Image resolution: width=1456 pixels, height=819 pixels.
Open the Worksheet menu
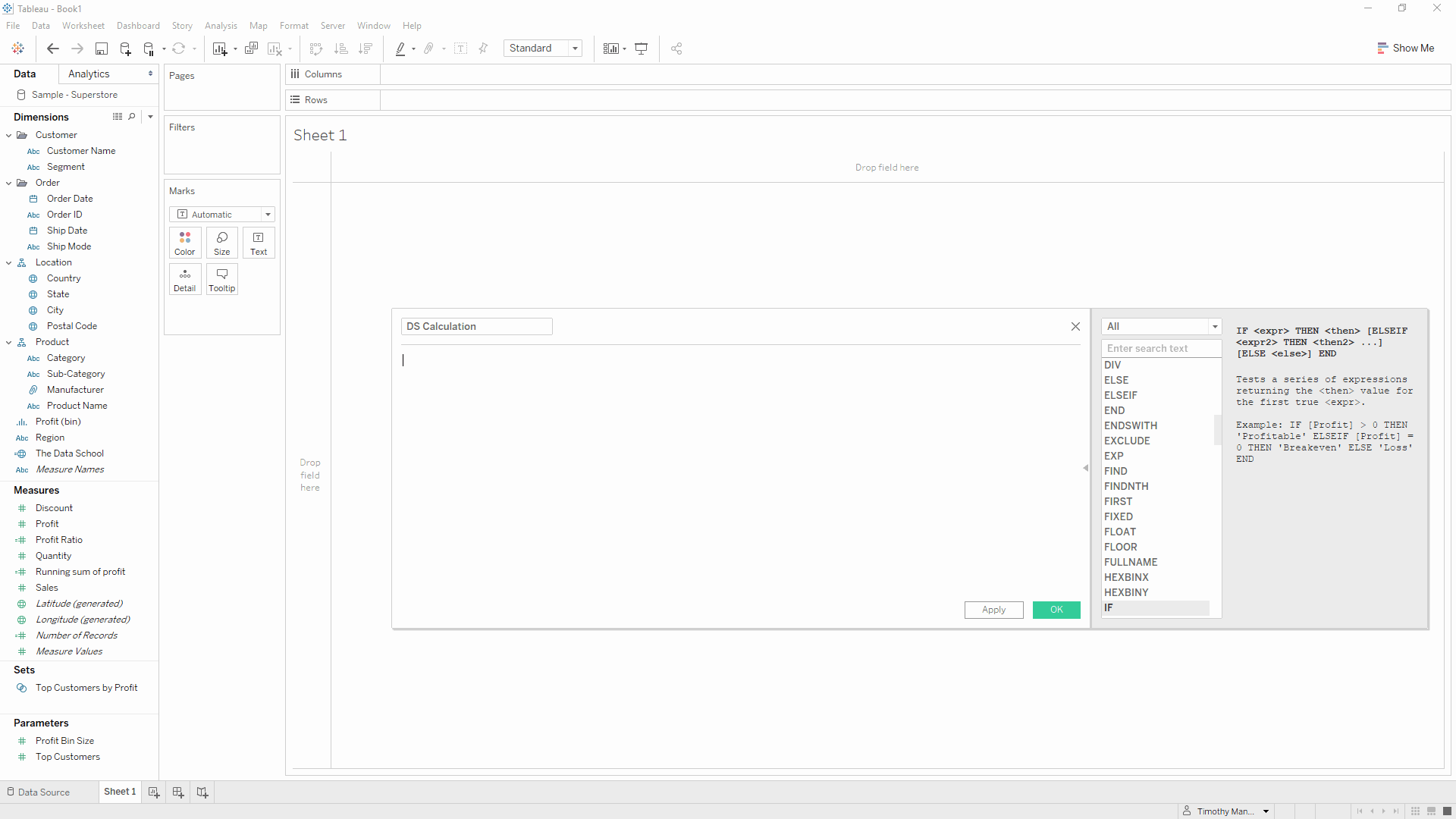tap(83, 26)
